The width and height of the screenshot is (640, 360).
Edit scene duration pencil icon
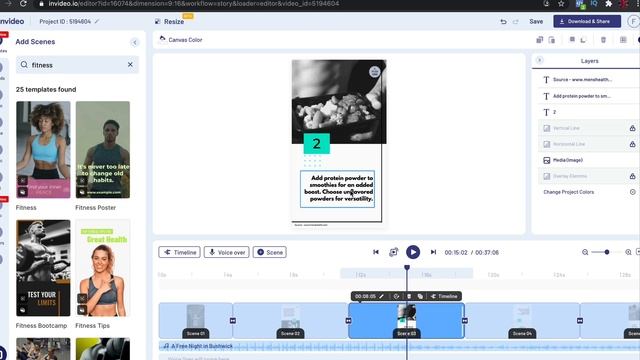coord(382,296)
